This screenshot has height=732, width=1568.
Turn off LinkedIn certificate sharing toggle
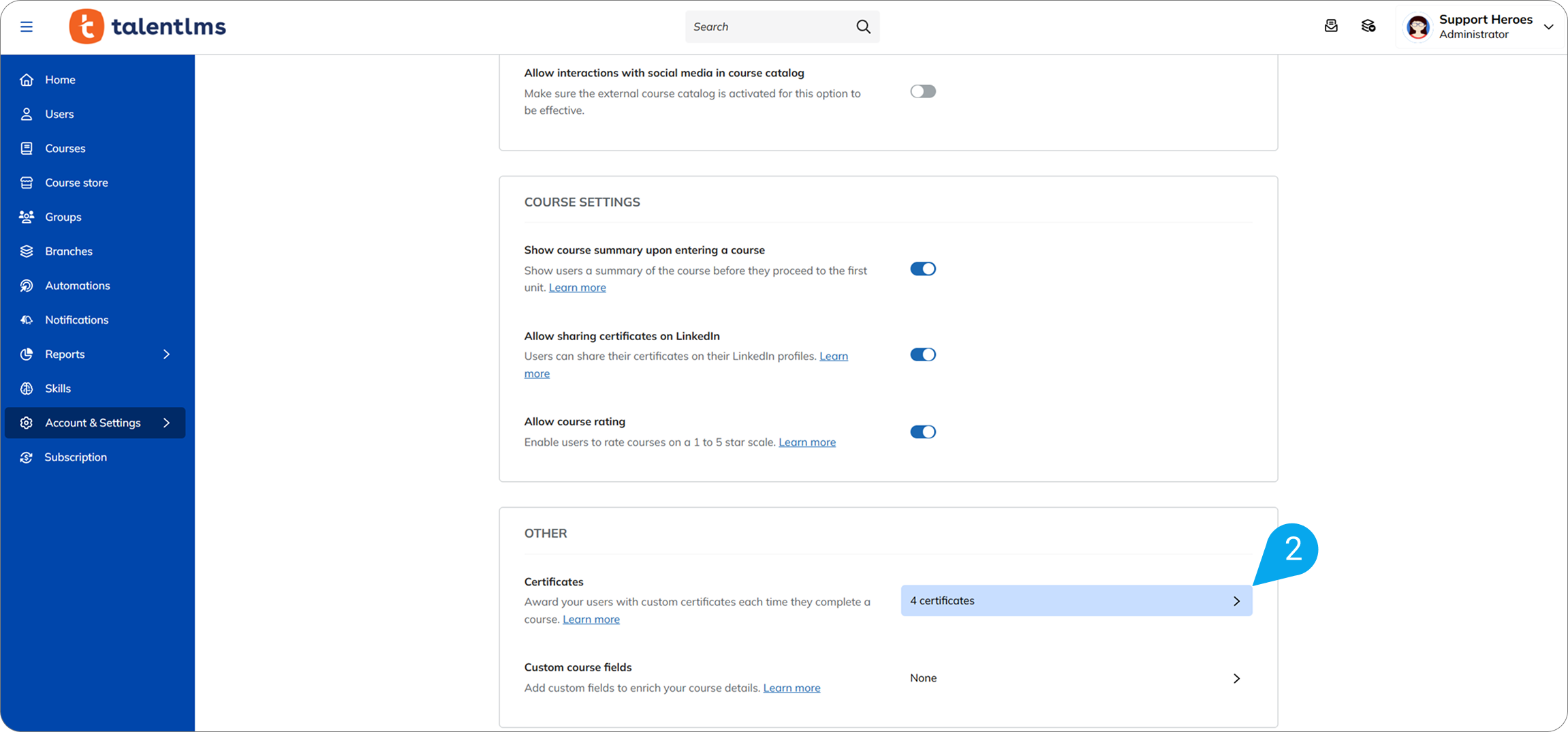click(x=923, y=354)
